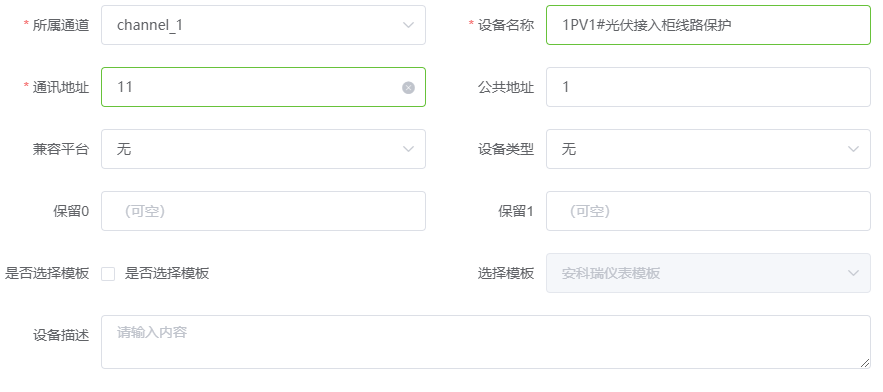Click the 是否选择模板 checkbox label text

point(167,274)
